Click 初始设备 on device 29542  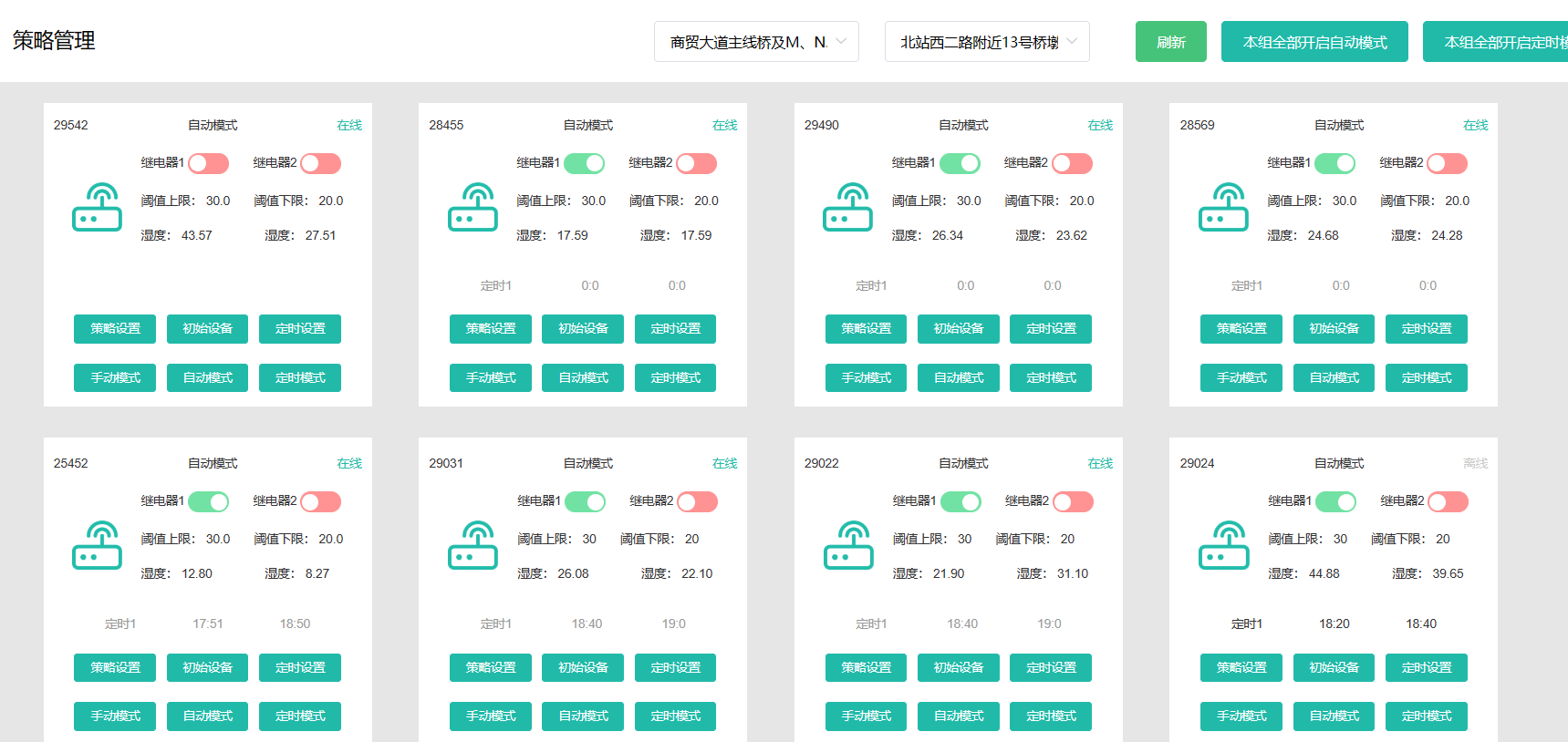click(207, 329)
